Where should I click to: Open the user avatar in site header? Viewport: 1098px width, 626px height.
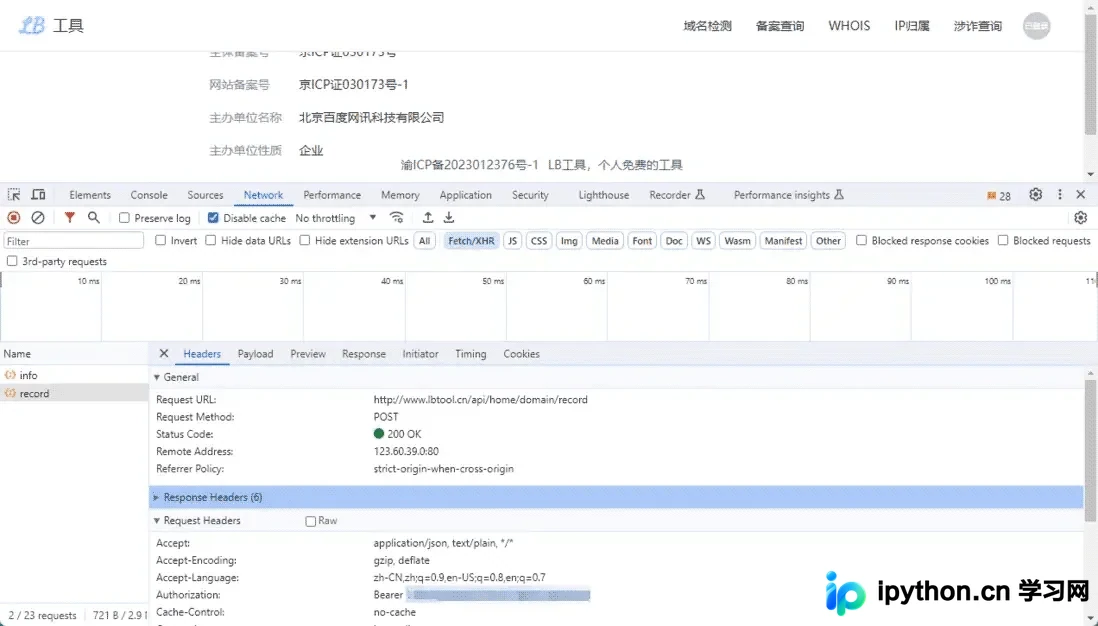[x=1036, y=26]
